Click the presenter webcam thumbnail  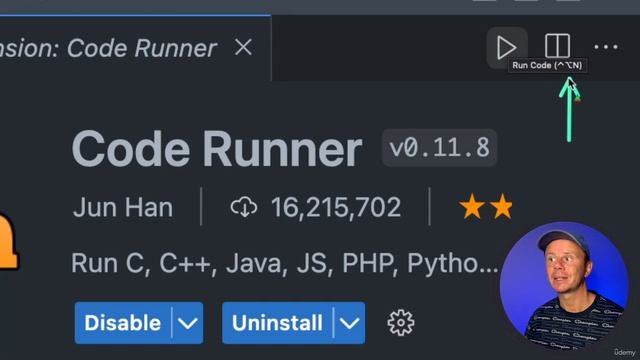point(564,285)
